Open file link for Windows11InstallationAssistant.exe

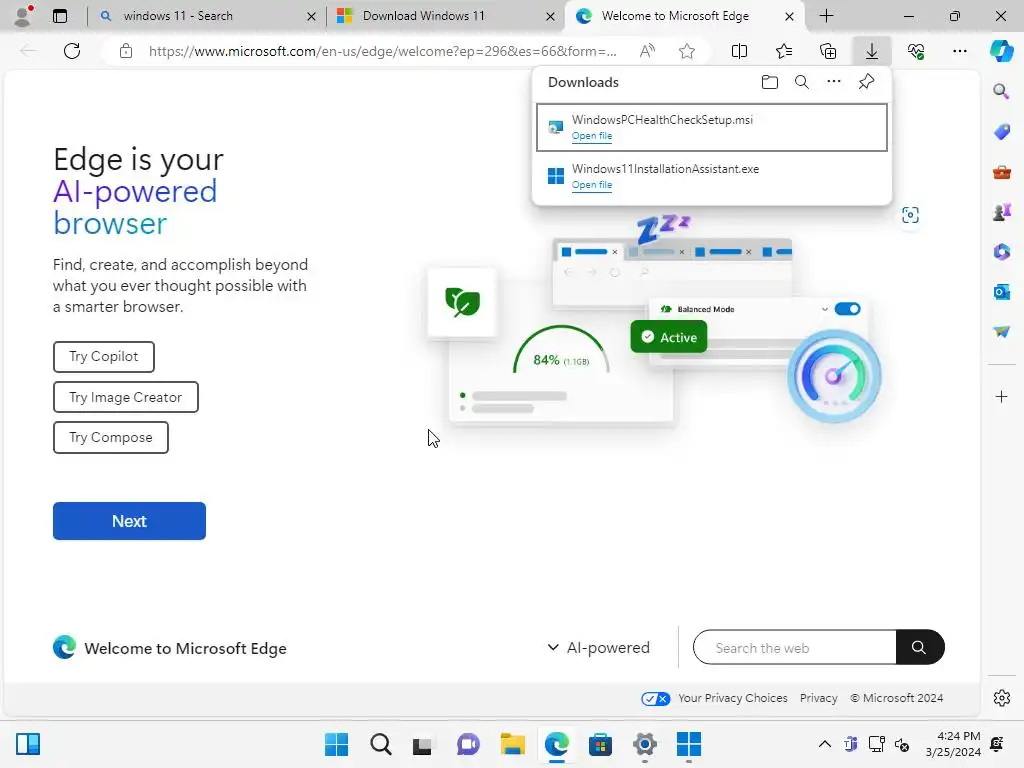[592, 185]
